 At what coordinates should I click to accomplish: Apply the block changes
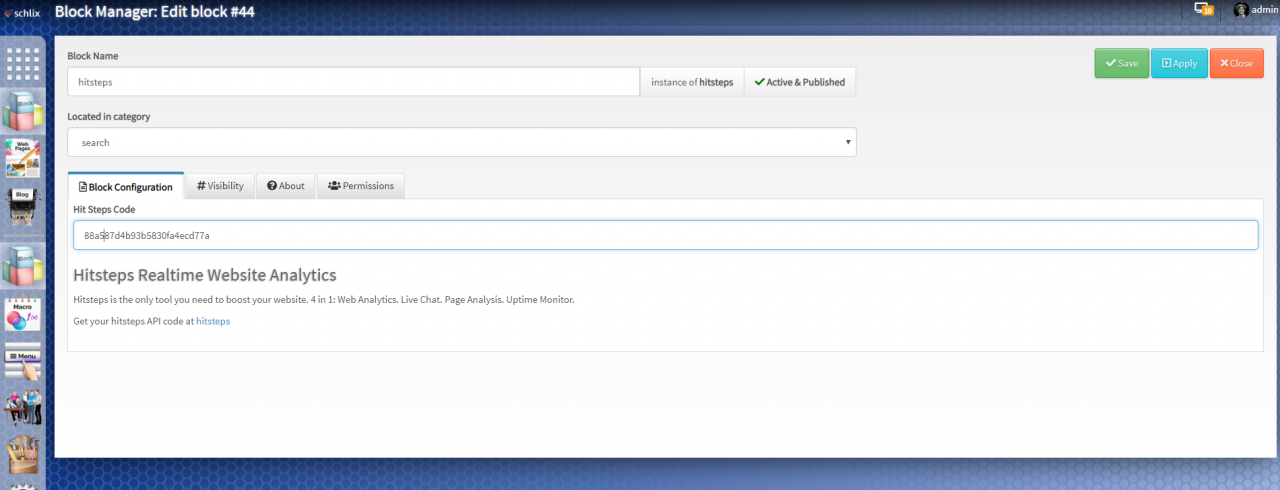[1178, 63]
